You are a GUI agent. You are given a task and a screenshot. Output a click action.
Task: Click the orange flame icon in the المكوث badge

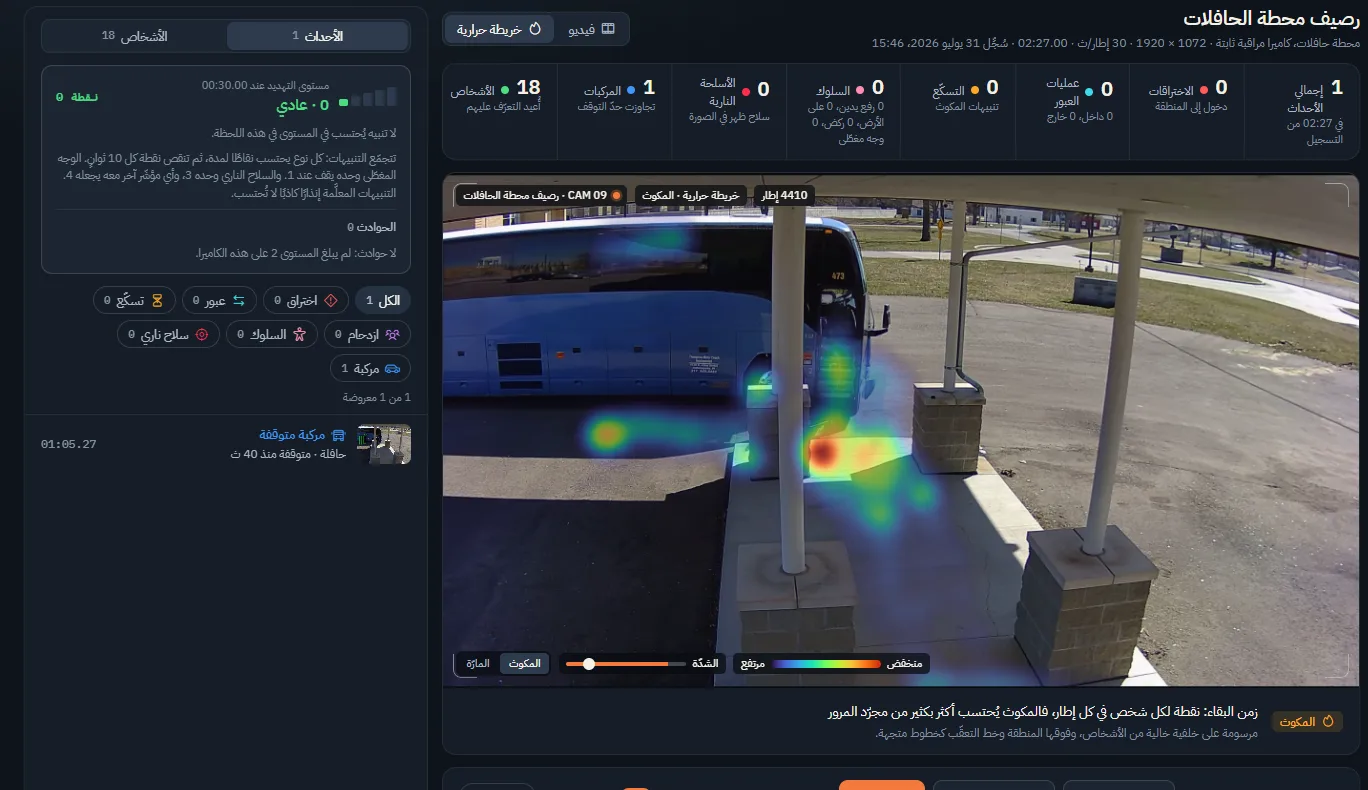[x=1328, y=721]
